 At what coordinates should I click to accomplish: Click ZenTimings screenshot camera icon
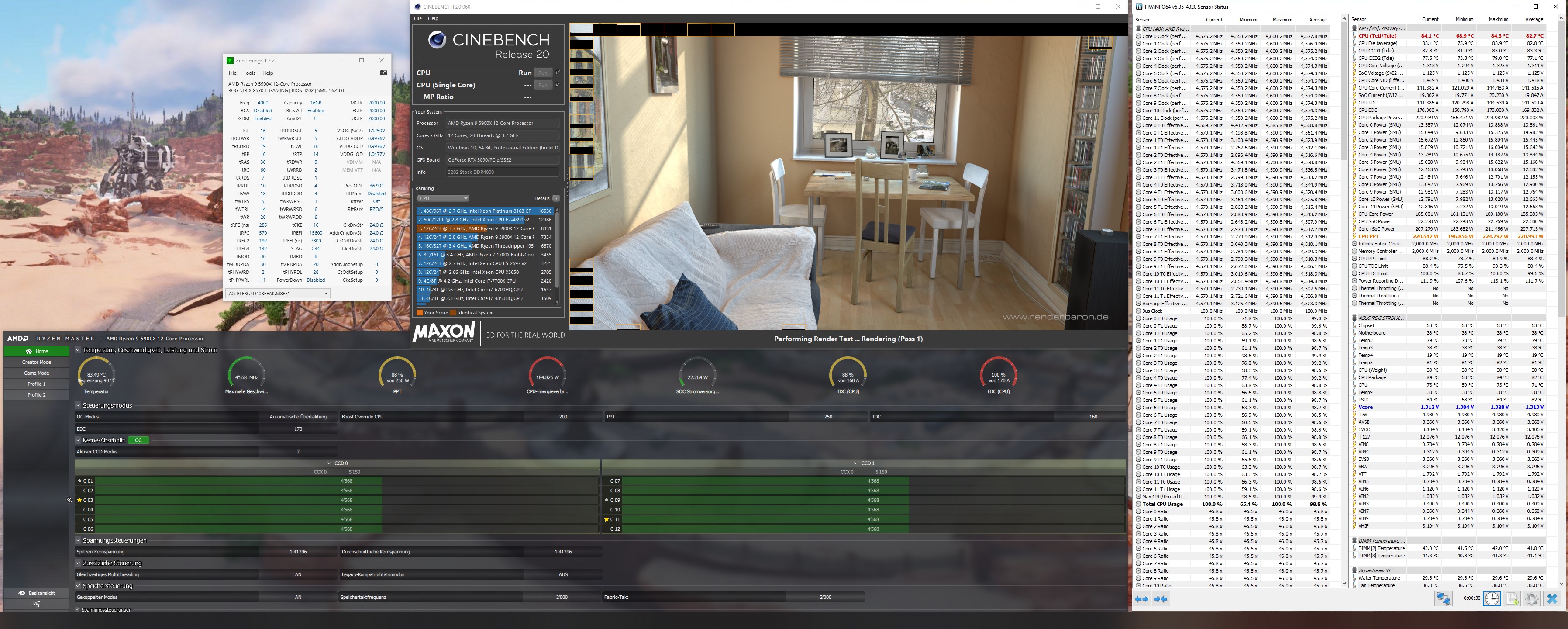coord(383,73)
